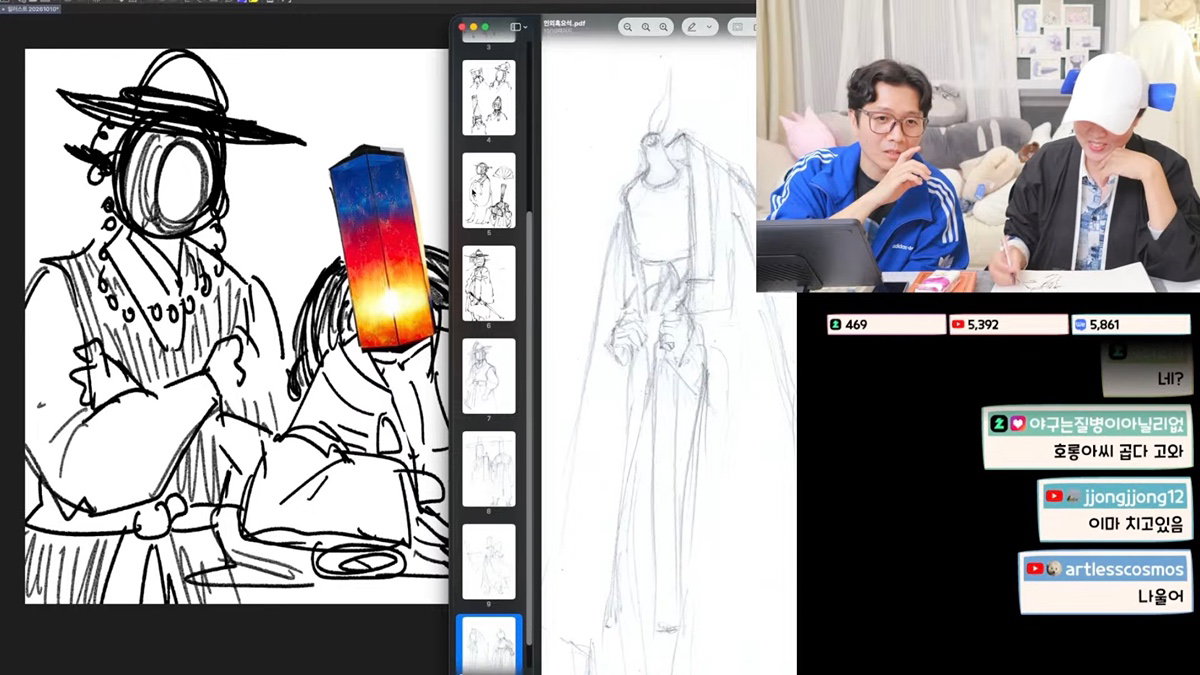
Task: Click the chat message '나울어'
Action: point(1160,597)
